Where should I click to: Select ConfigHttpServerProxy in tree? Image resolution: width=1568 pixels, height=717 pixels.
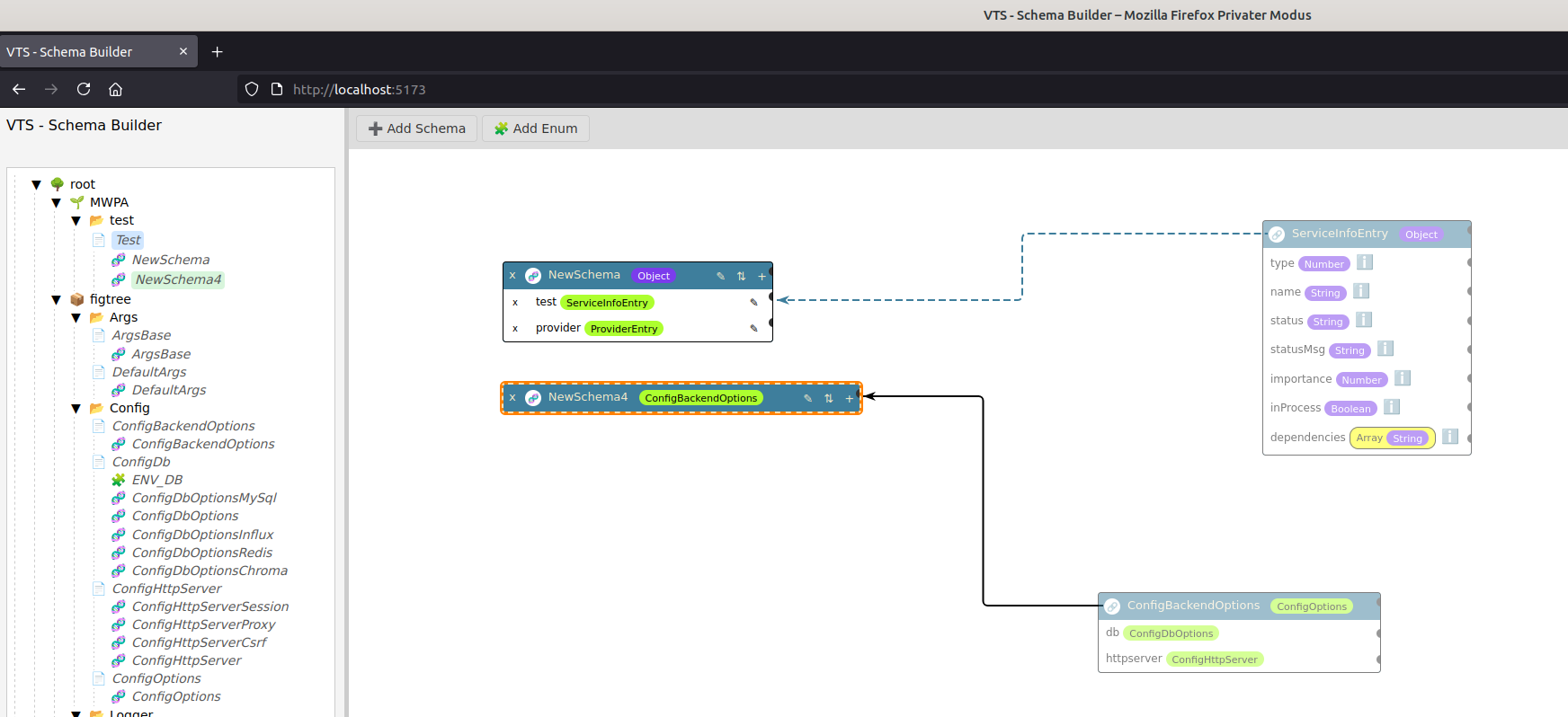[203, 624]
